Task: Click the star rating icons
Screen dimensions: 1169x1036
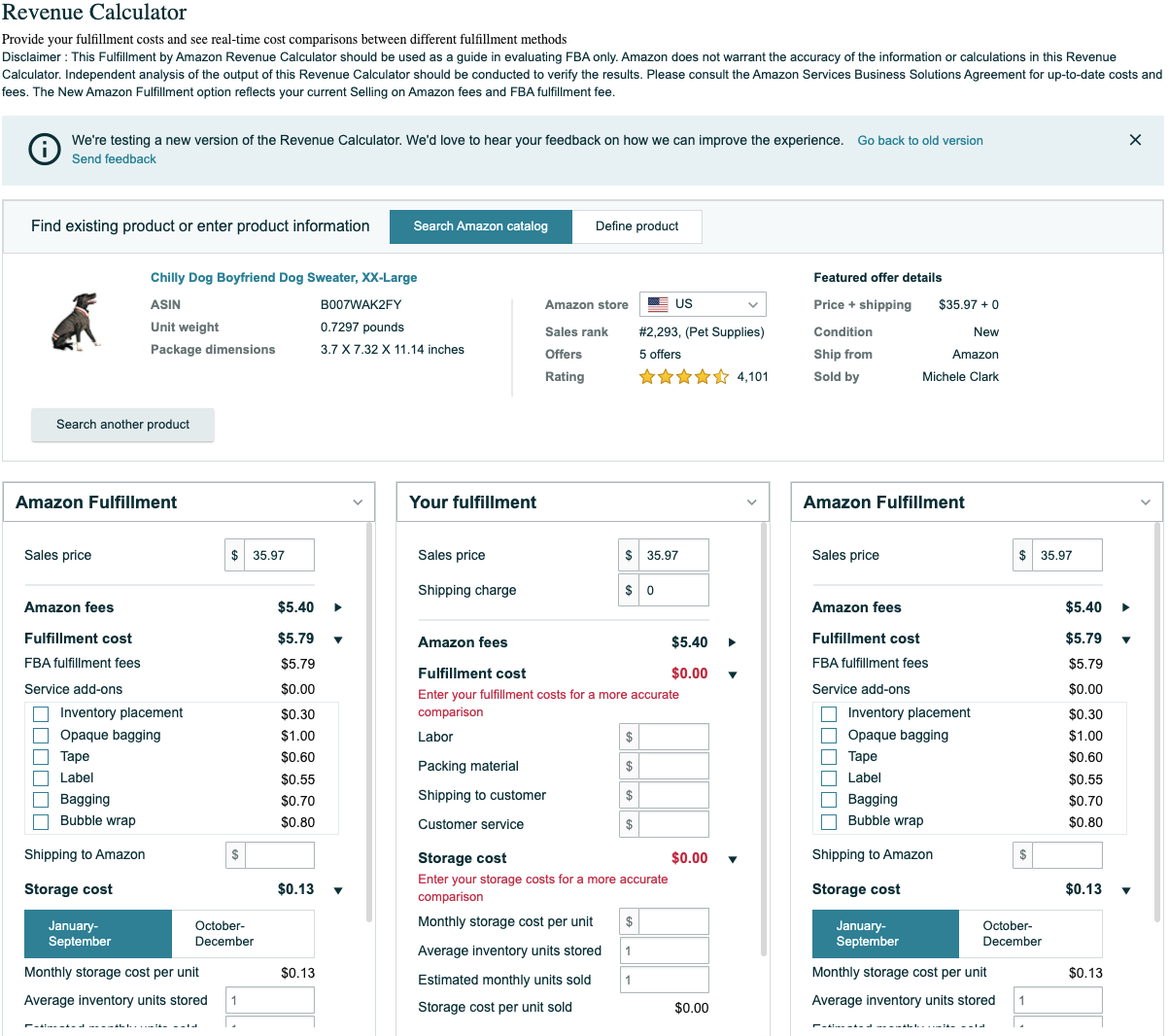Action: 683,377
